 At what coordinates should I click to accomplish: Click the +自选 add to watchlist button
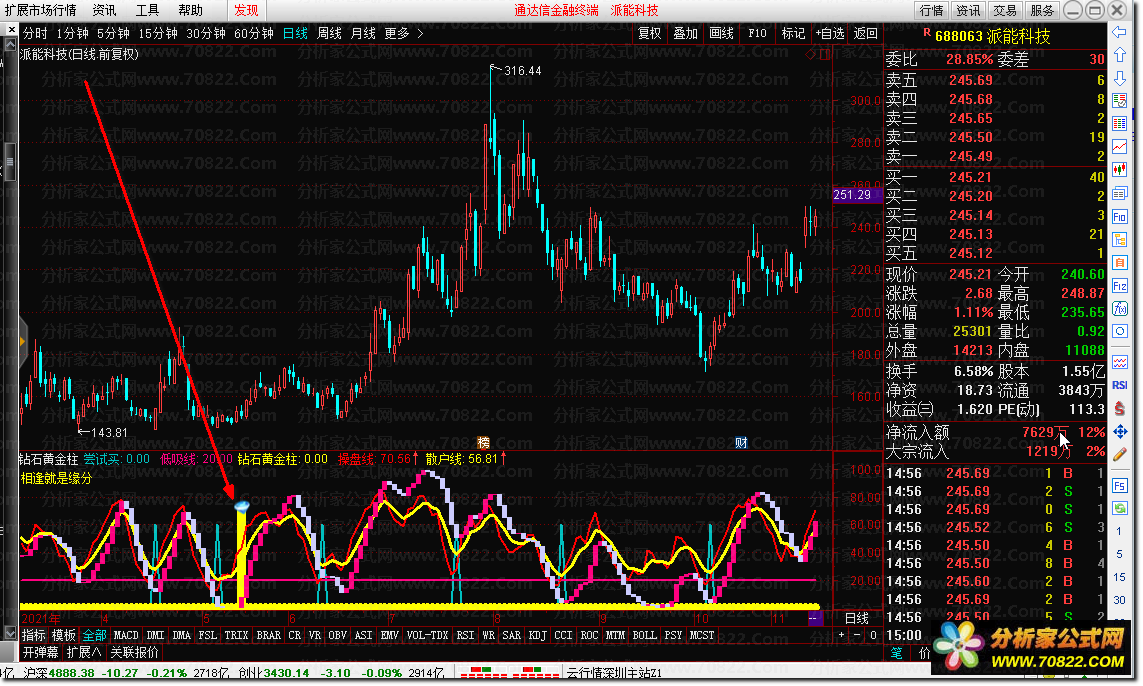pos(830,34)
